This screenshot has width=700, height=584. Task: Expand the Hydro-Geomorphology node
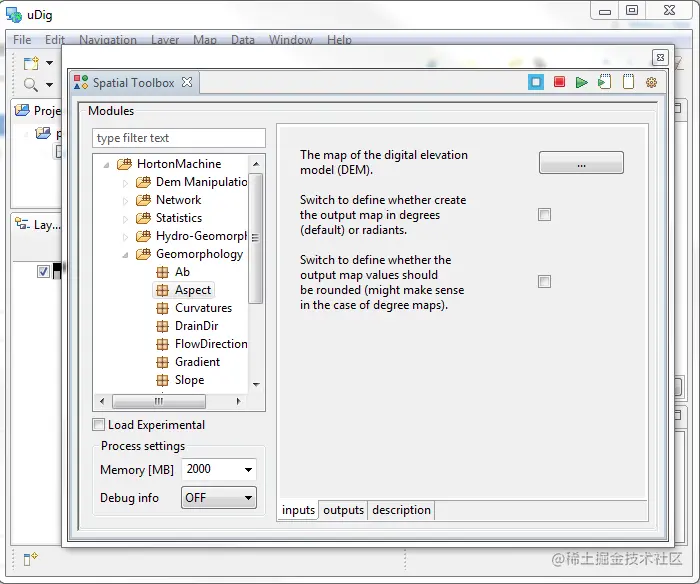tap(125, 237)
